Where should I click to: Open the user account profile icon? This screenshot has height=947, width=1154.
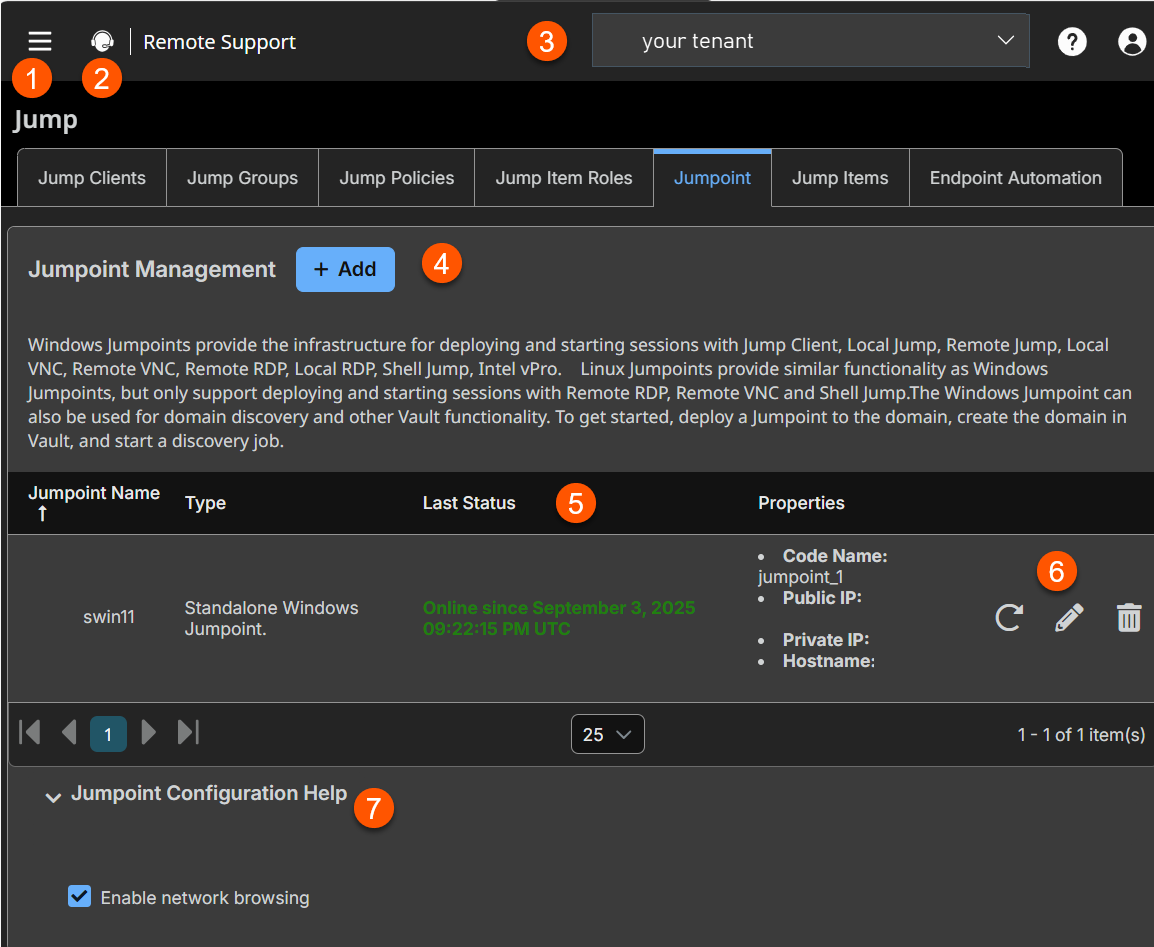point(1132,41)
